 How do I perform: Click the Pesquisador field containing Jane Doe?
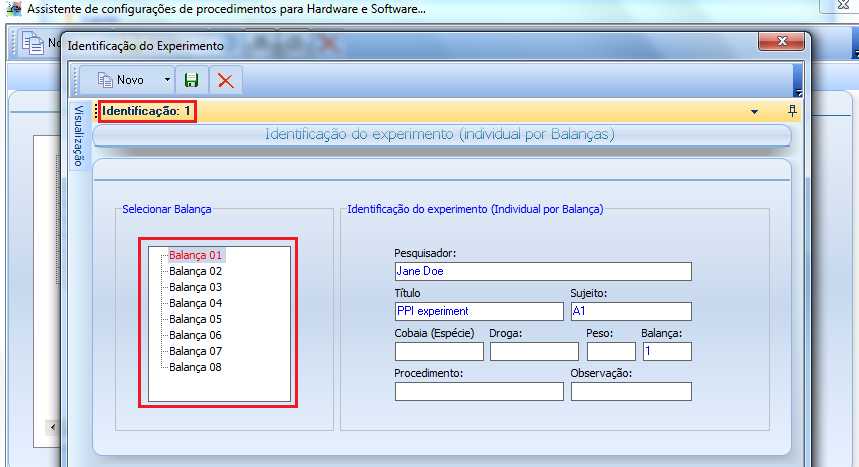[543, 271]
